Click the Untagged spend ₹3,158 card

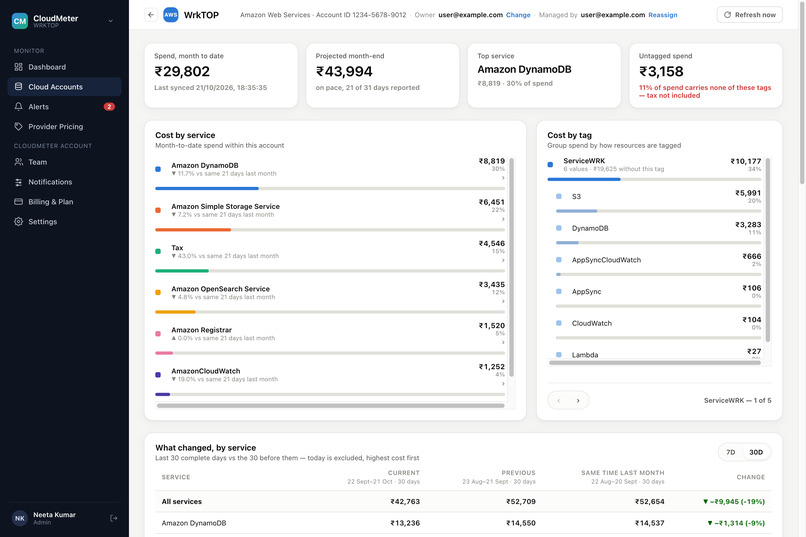coord(706,76)
